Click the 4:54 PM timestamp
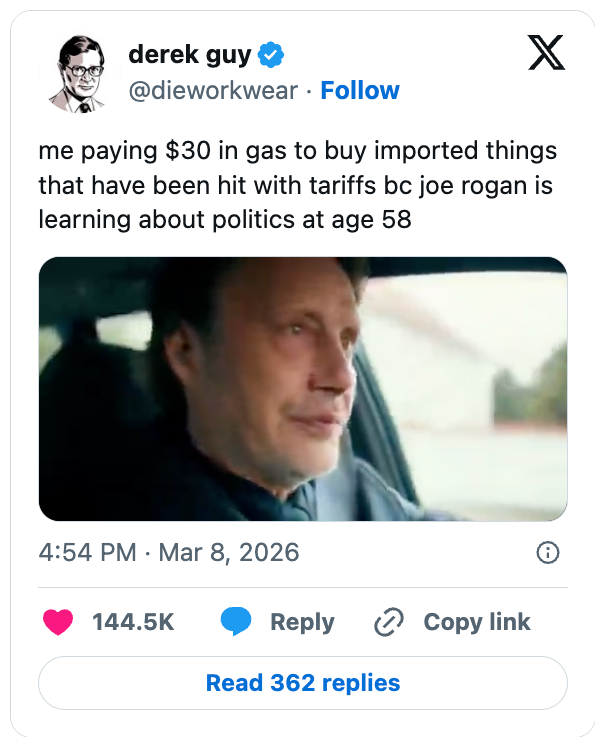Screen dimensions: 610x748 click(87, 552)
